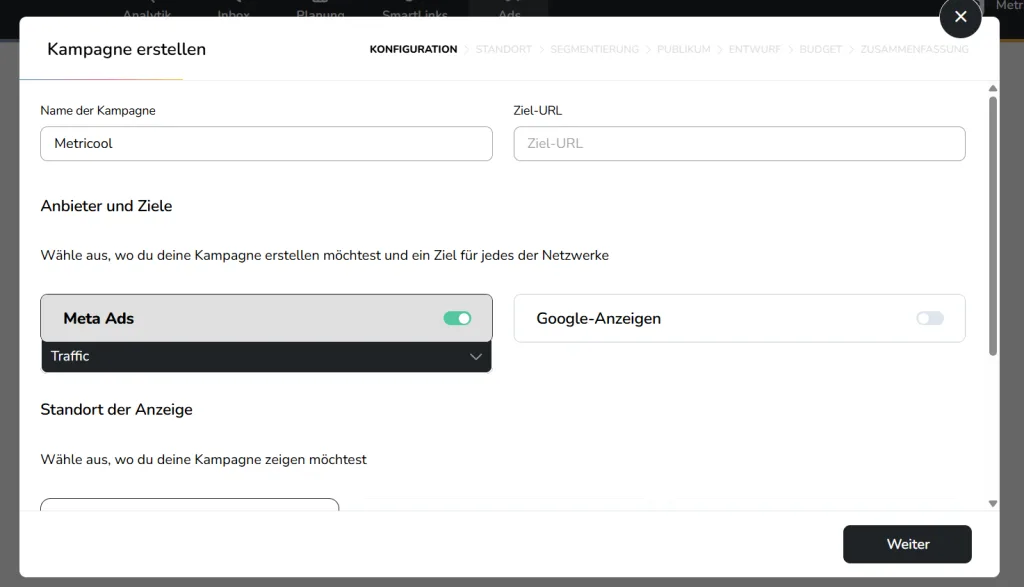Navigate to the Budget step
This screenshot has width=1024, height=587.
820,49
